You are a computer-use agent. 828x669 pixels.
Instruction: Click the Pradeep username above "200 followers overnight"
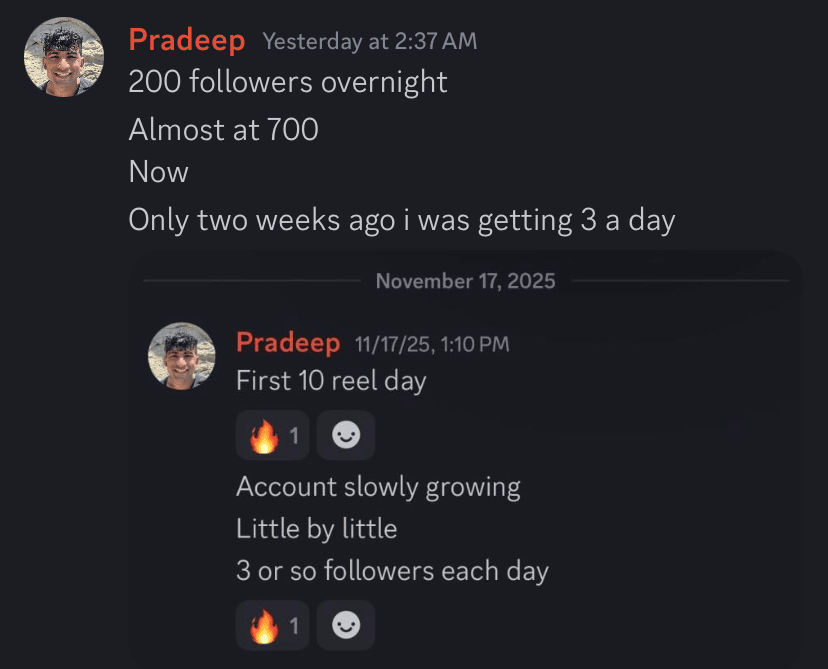pyautogui.click(x=187, y=41)
